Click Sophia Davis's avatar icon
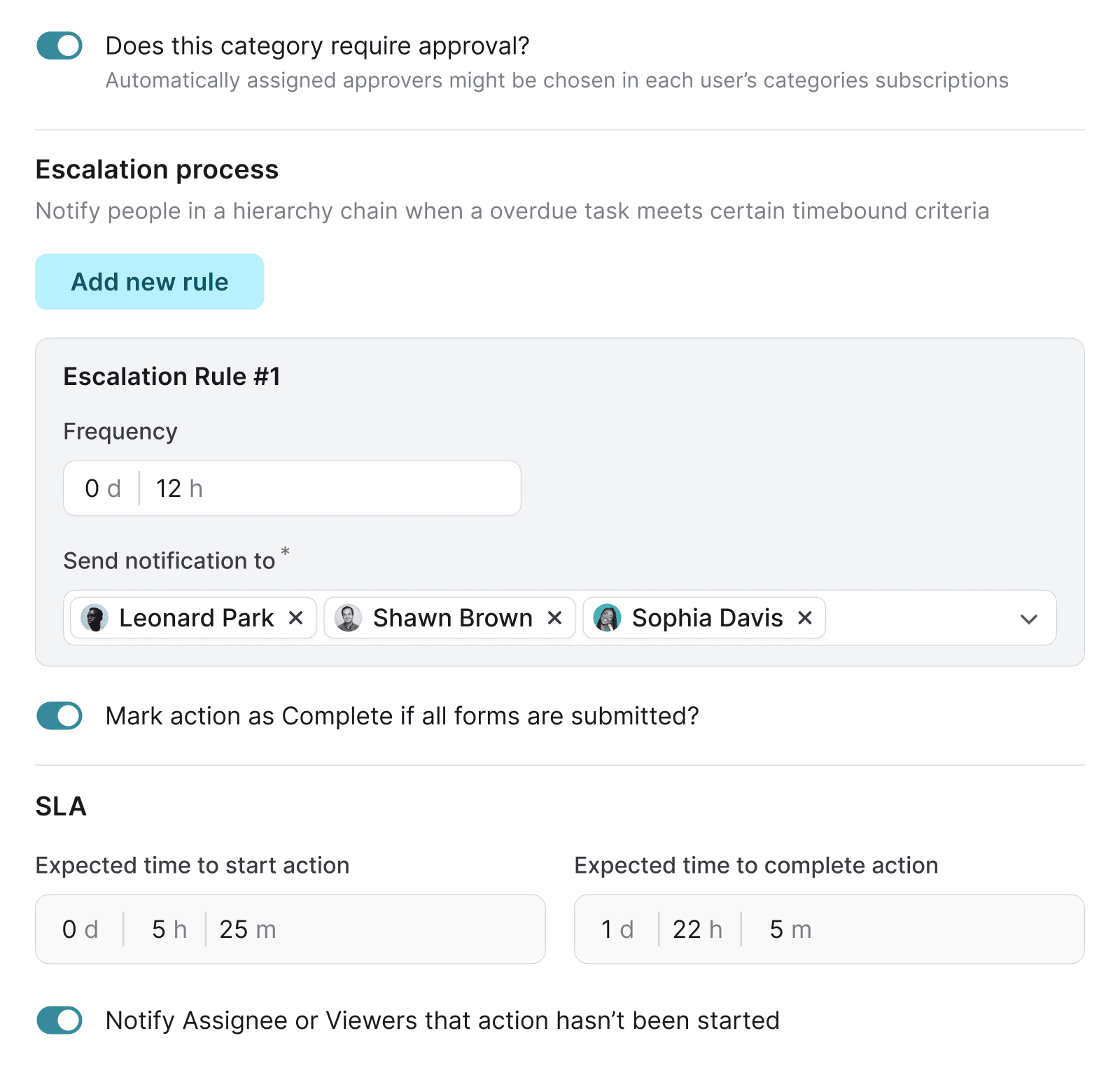This screenshot has height=1073, width=1120. tap(607, 618)
